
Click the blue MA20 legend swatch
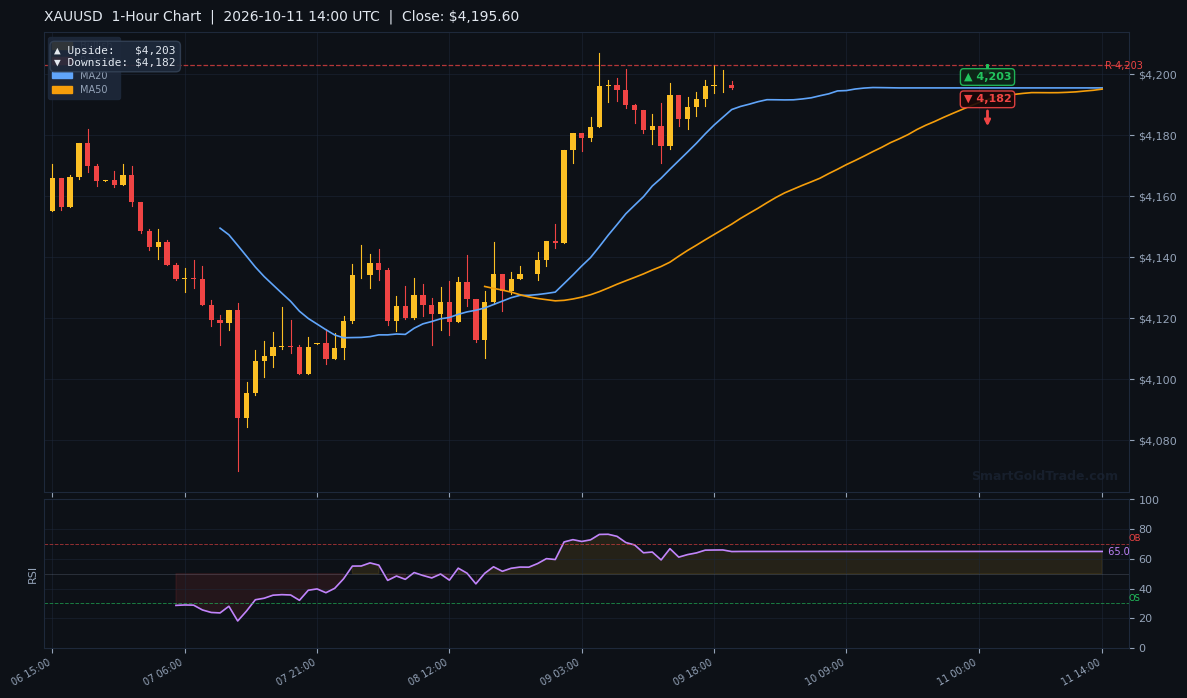tap(62, 76)
